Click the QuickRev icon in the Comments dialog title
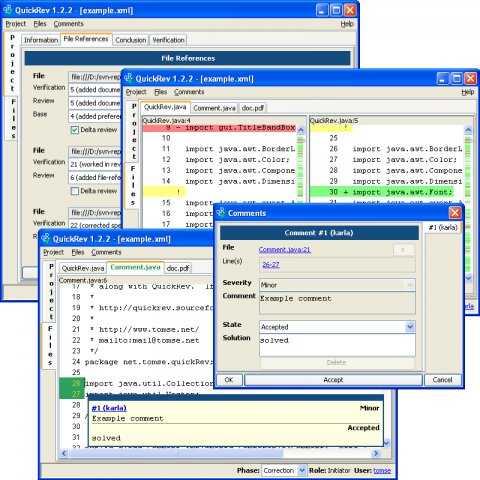 click(x=221, y=213)
